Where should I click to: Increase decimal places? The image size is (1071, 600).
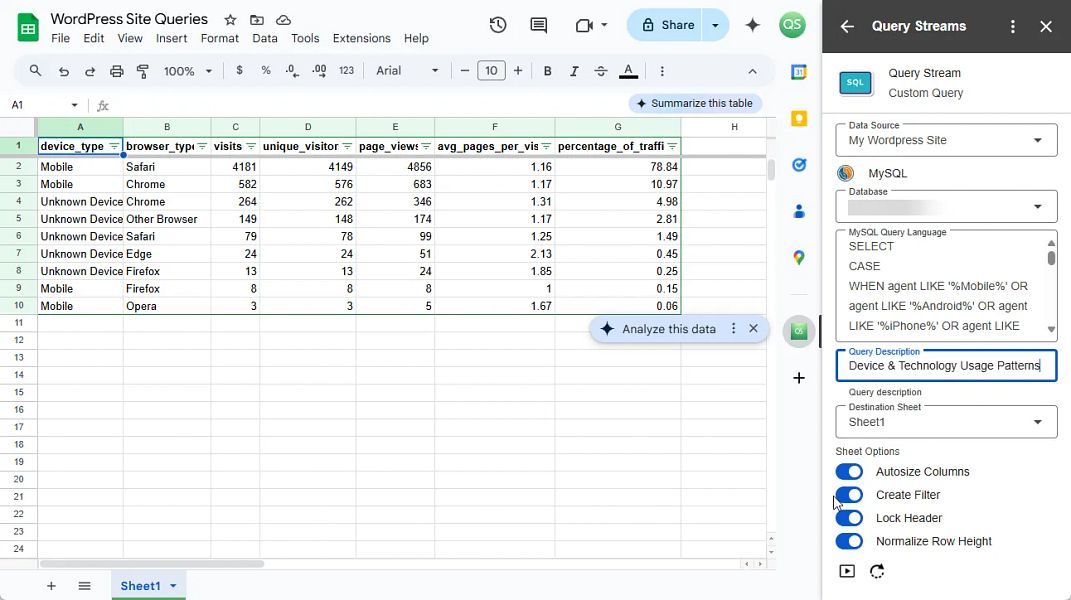click(319, 71)
